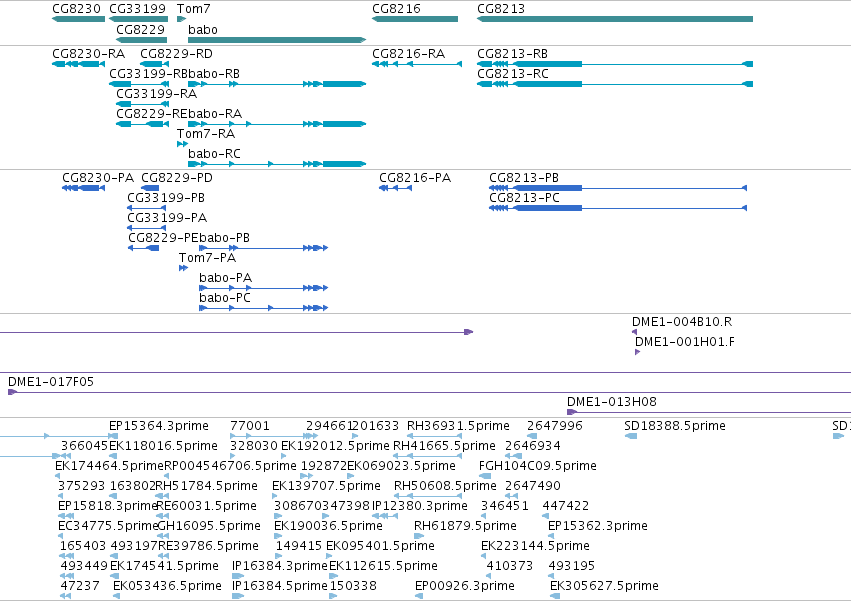Viewport: 851px width, 601px height.
Task: Click the CG8216 gene label
Action: click(396, 9)
